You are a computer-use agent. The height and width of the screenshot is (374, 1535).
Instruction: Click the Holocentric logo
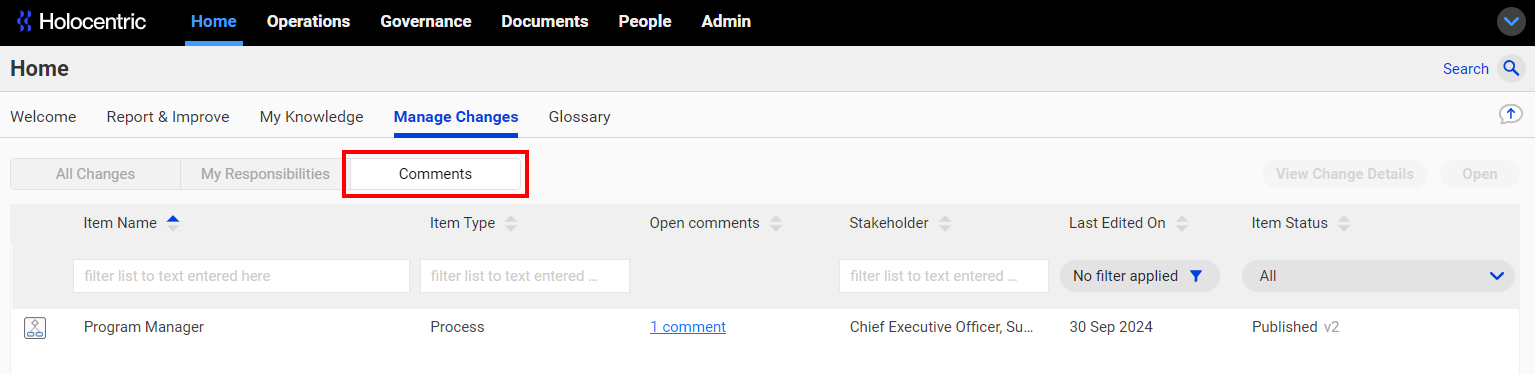[x=81, y=21]
